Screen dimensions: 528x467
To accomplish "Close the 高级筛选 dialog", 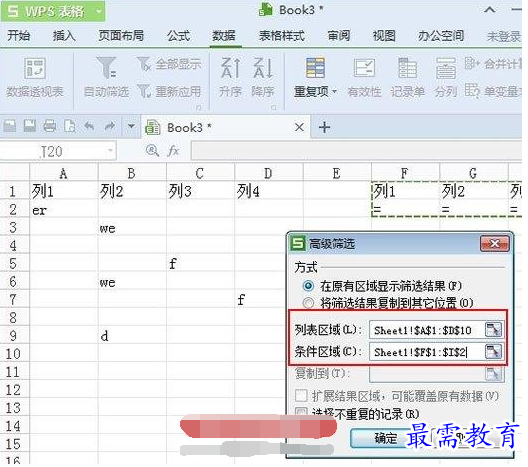I will [x=495, y=244].
